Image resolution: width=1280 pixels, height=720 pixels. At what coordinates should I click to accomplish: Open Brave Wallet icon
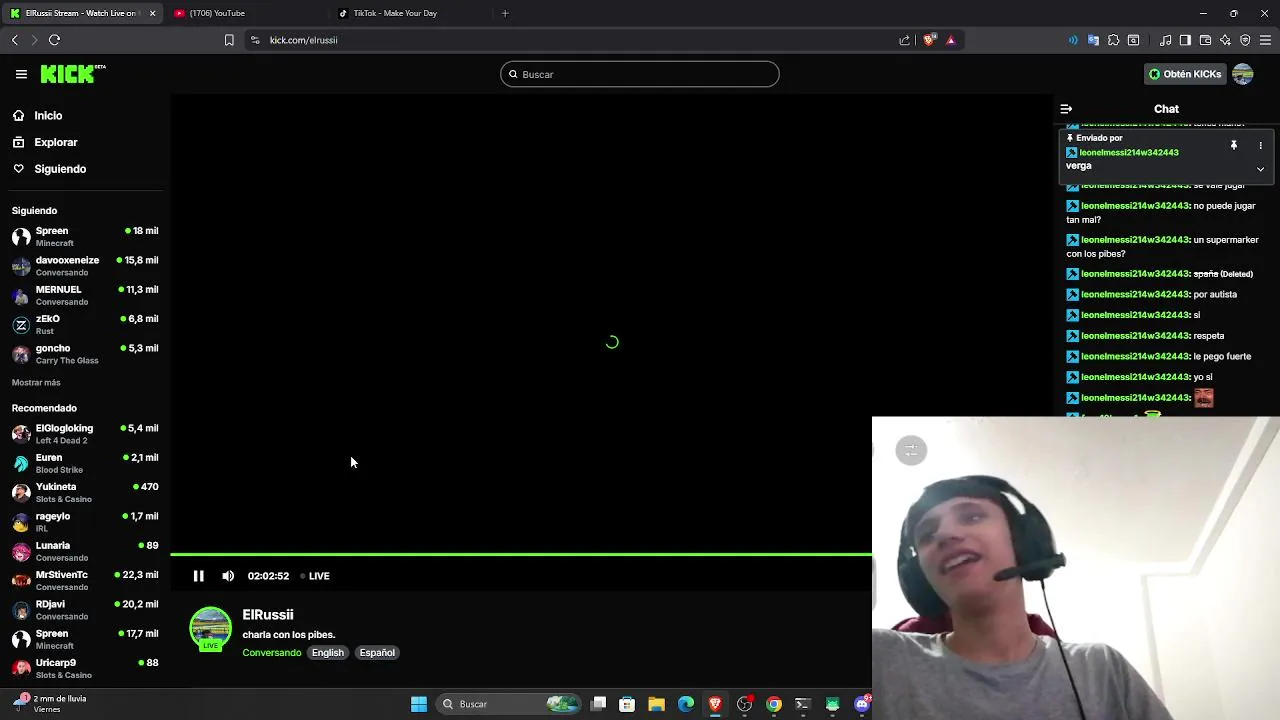click(1205, 40)
